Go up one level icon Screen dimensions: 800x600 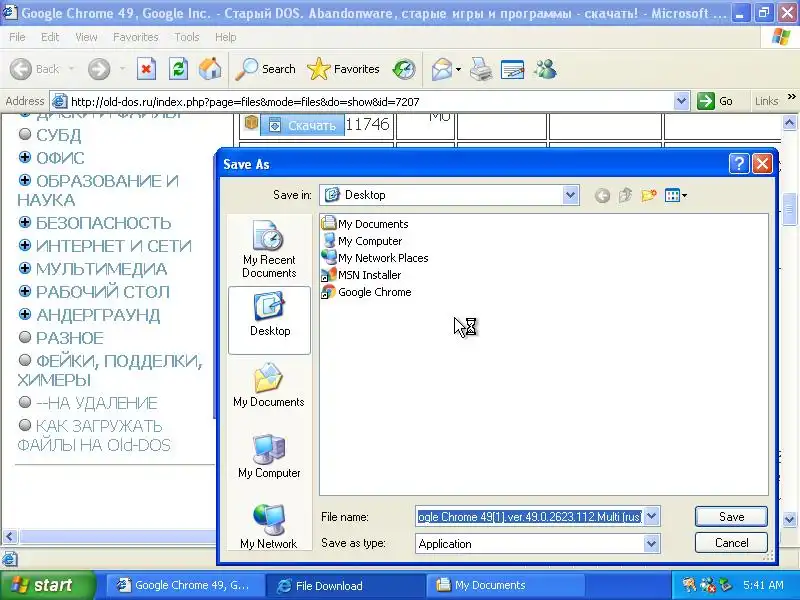coord(625,195)
